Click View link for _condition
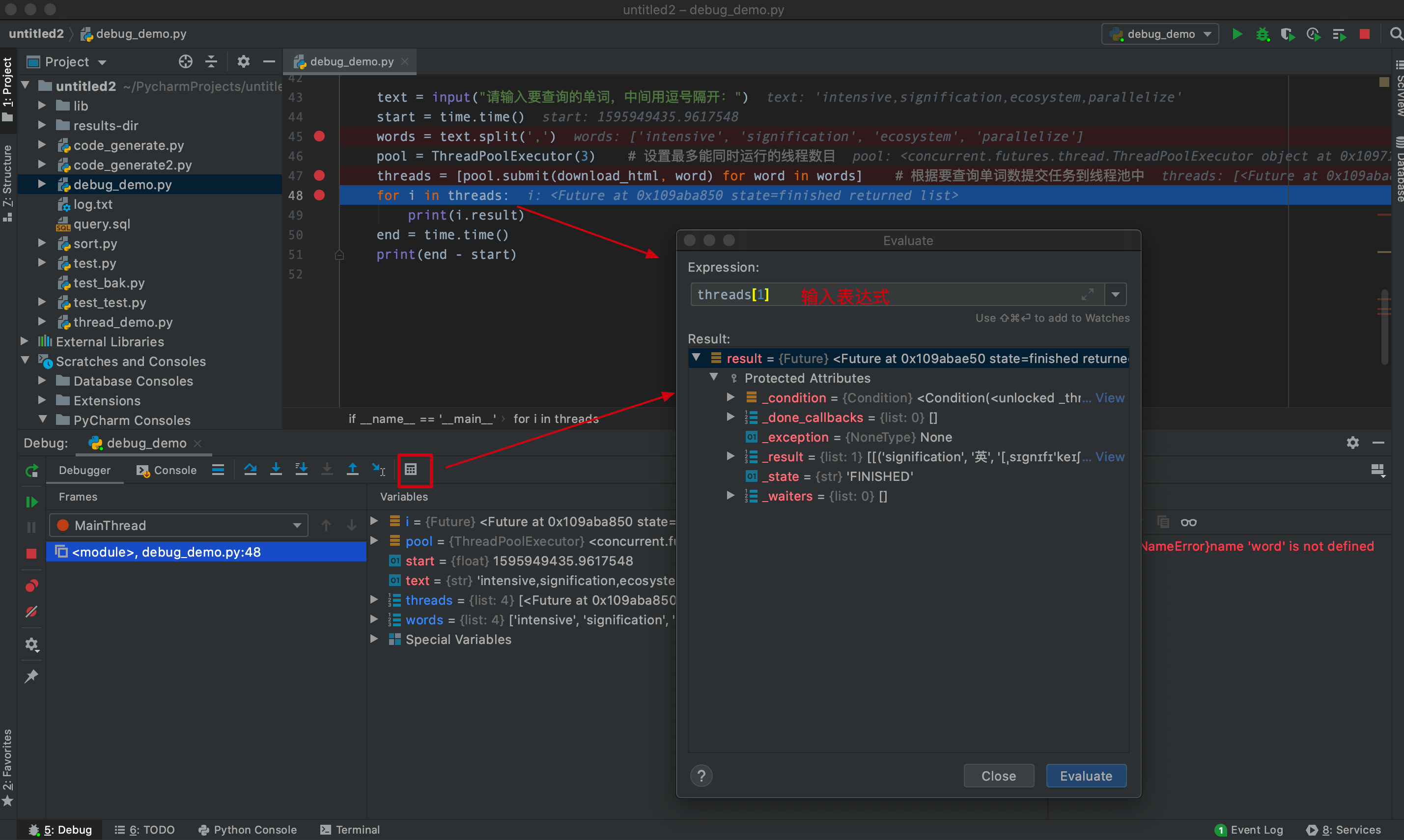 point(1110,398)
